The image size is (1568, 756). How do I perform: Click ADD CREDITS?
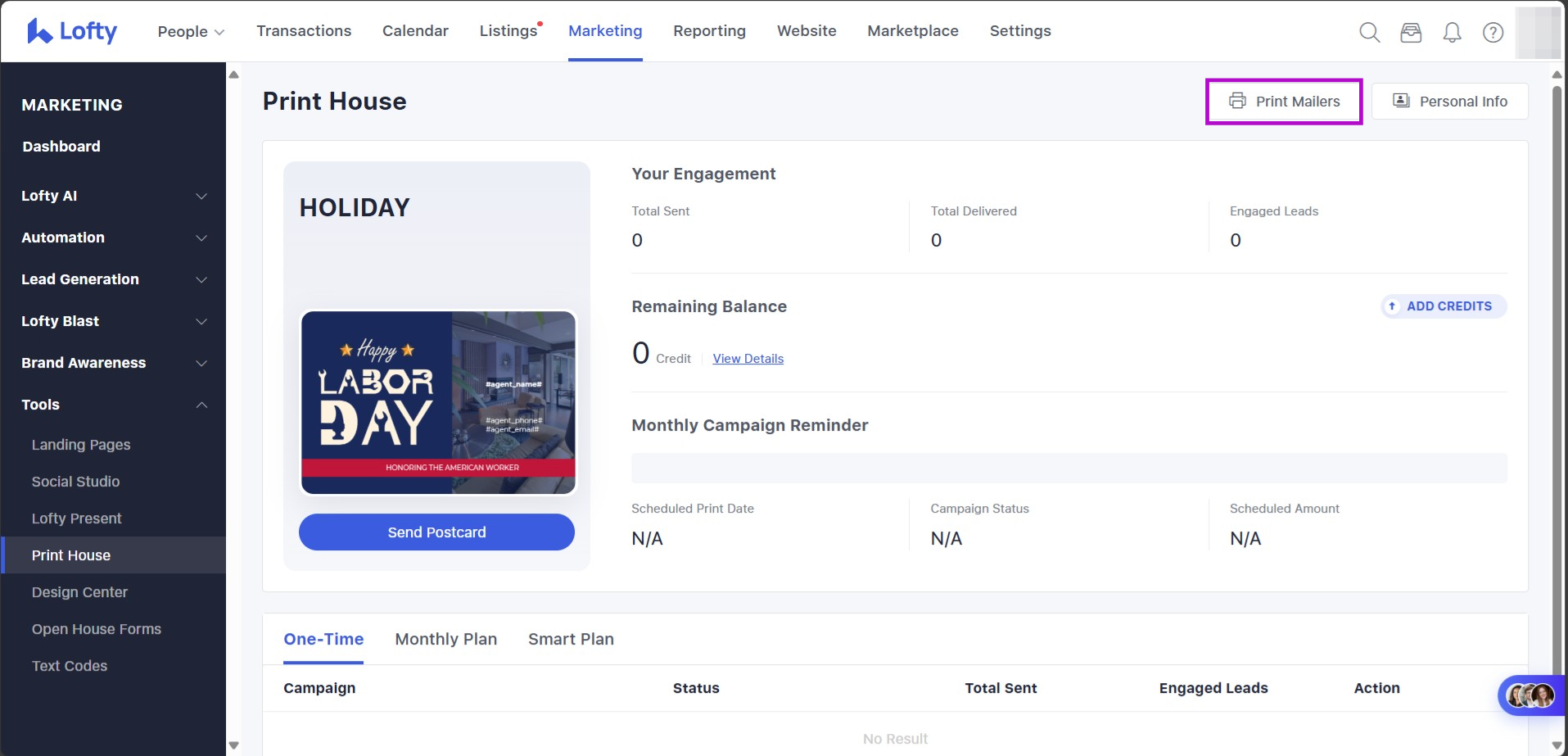(1444, 306)
